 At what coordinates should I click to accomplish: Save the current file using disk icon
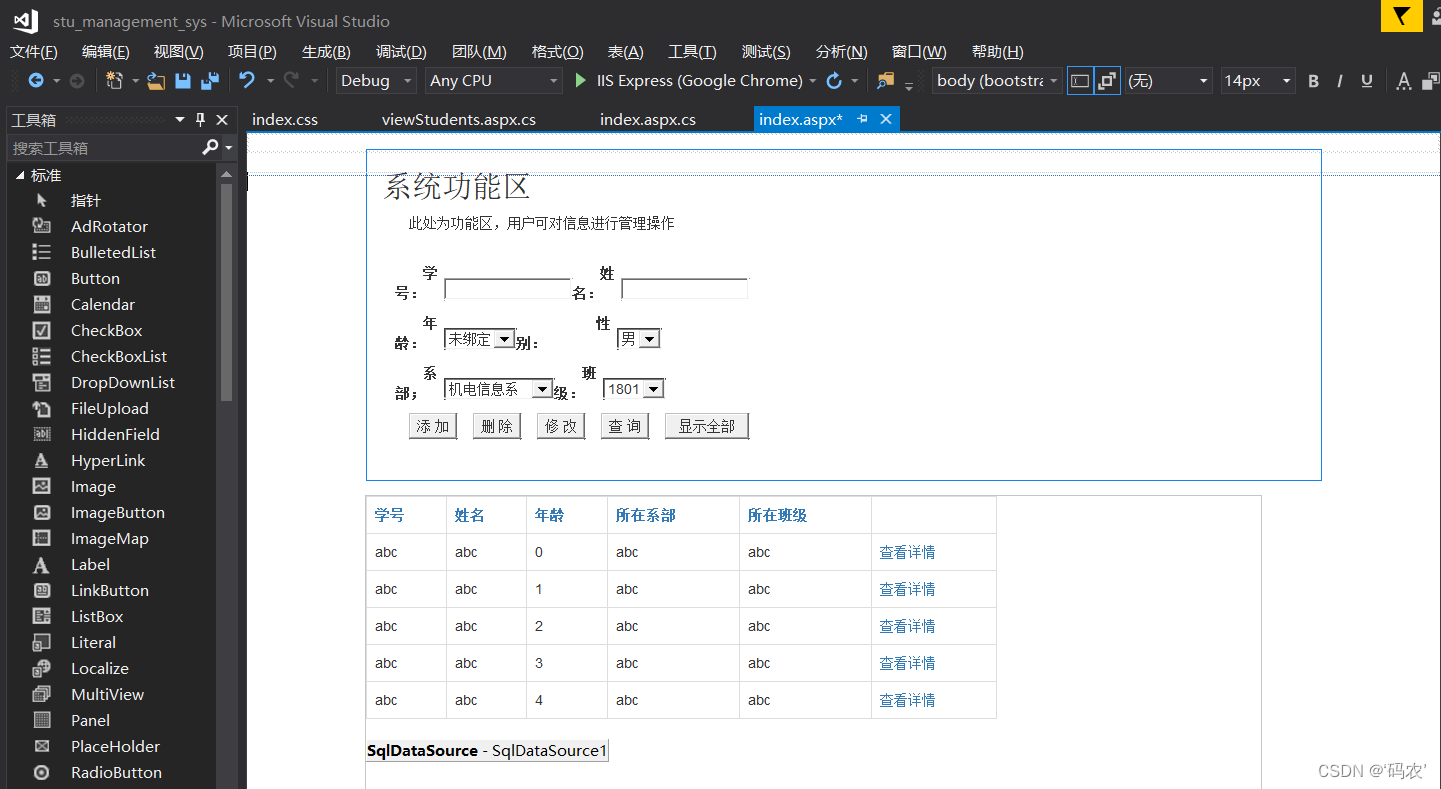point(183,81)
